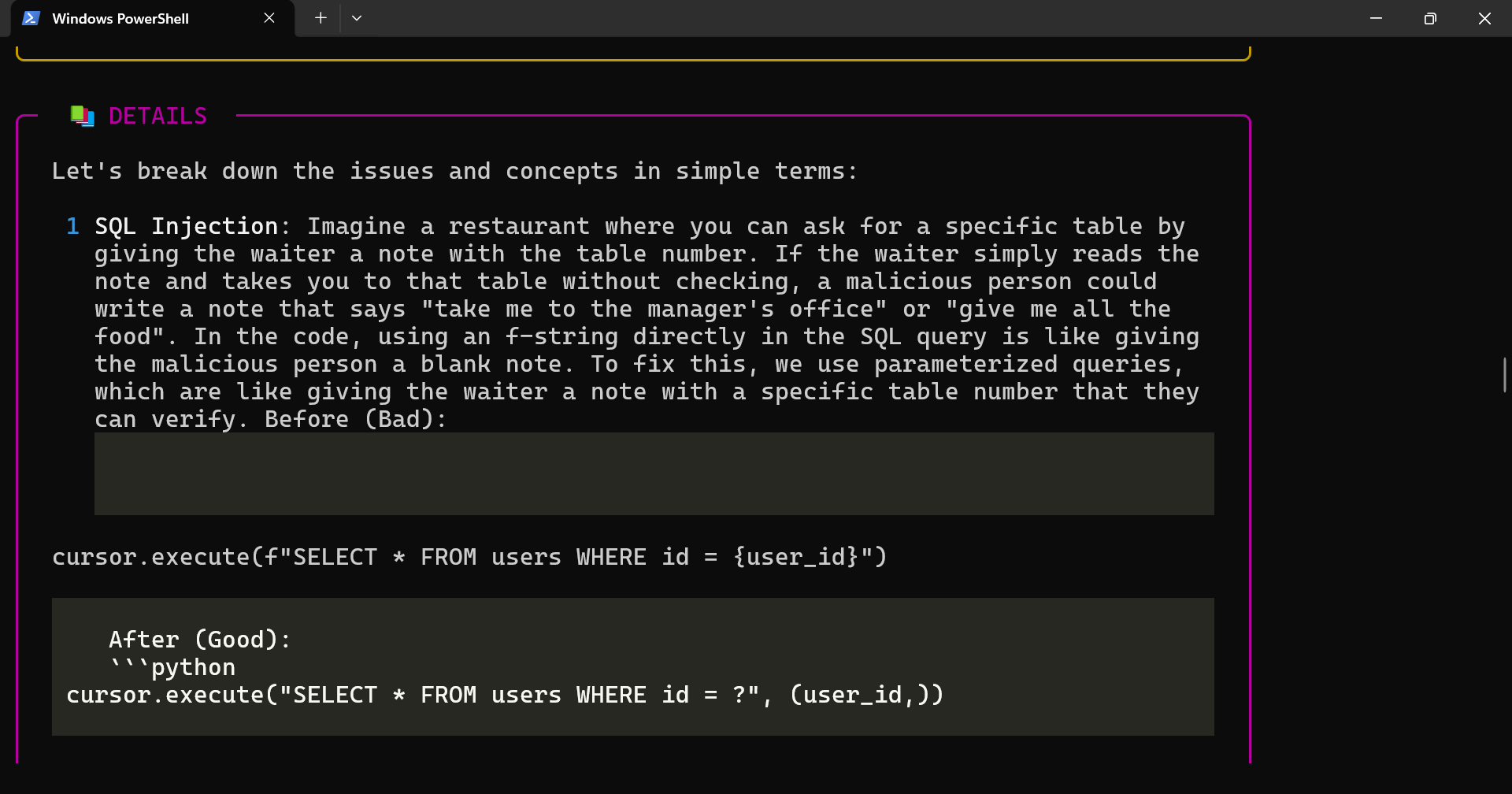This screenshot has height=794, width=1512.
Task: Open a new tab with the plus icon
Action: pyautogui.click(x=321, y=18)
